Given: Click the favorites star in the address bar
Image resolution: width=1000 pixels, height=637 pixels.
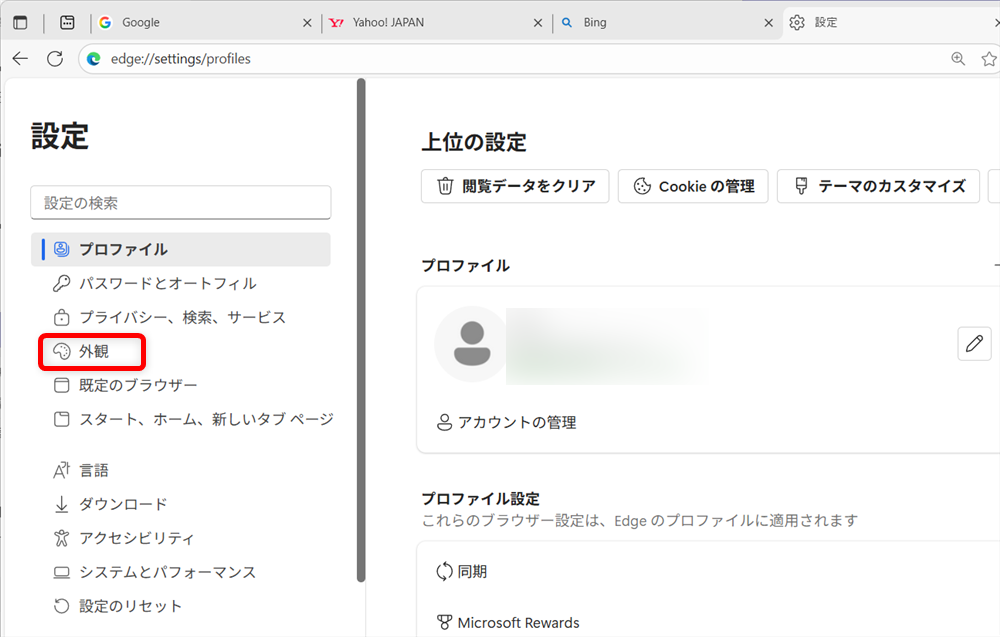Looking at the screenshot, I should tap(988, 58).
